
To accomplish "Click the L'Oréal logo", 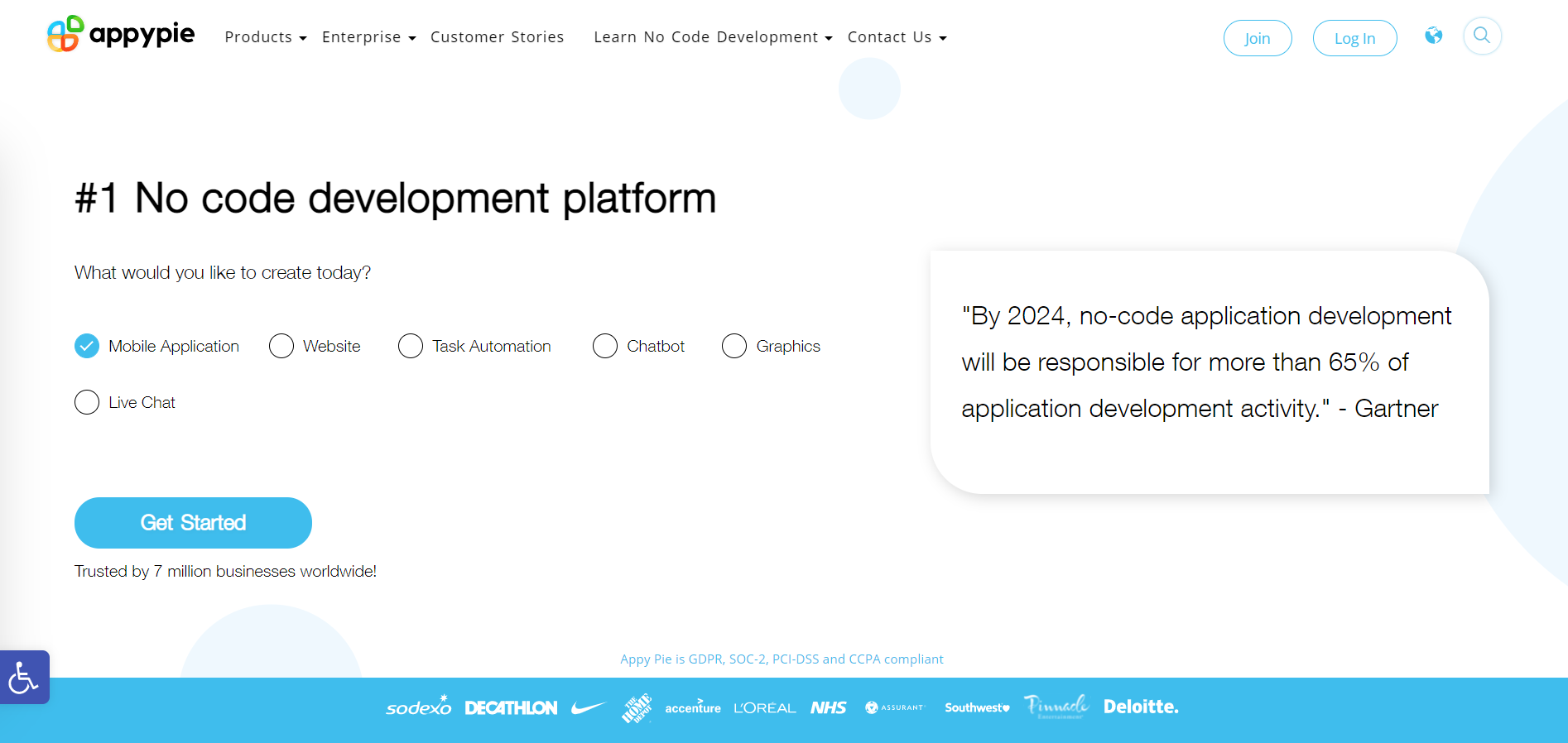I will coord(765,707).
